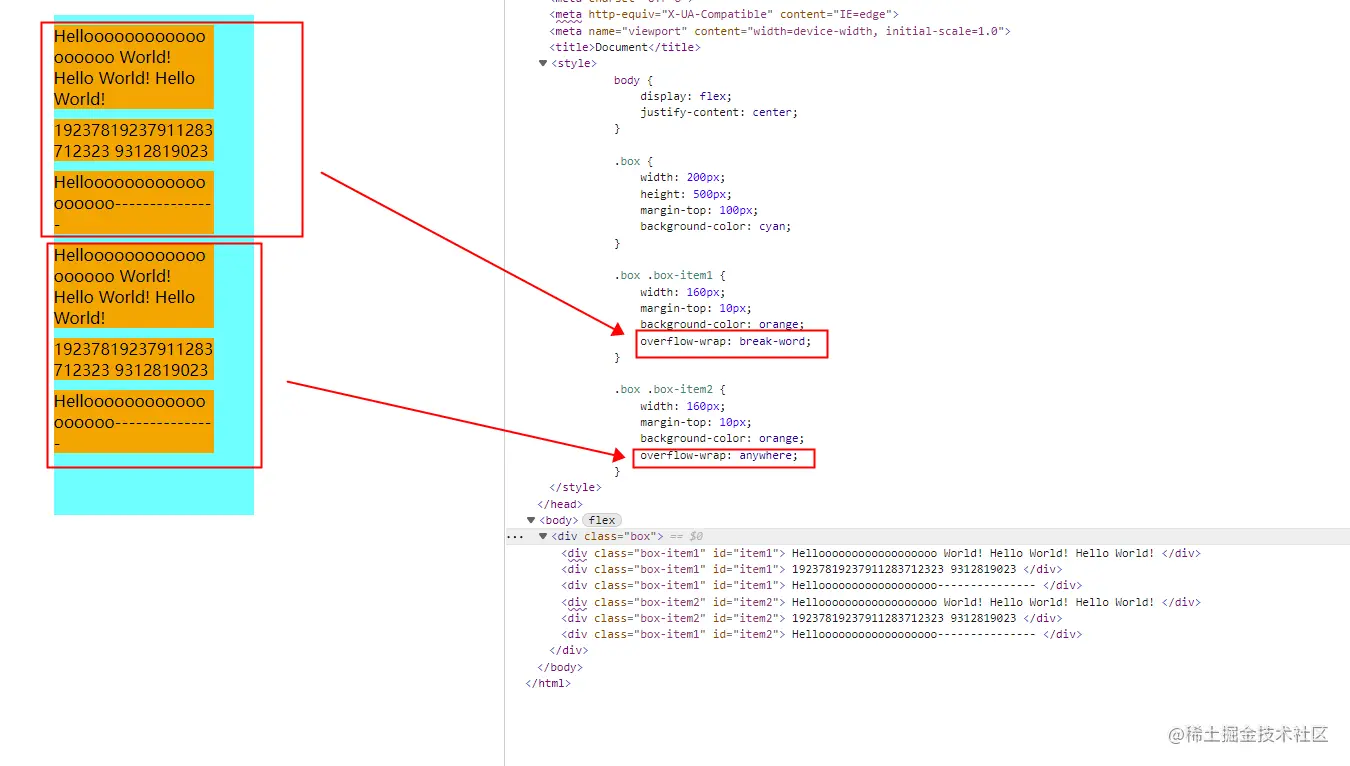
Task: Select box-item1 id="item2" div ending with dashes
Action: [821, 634]
